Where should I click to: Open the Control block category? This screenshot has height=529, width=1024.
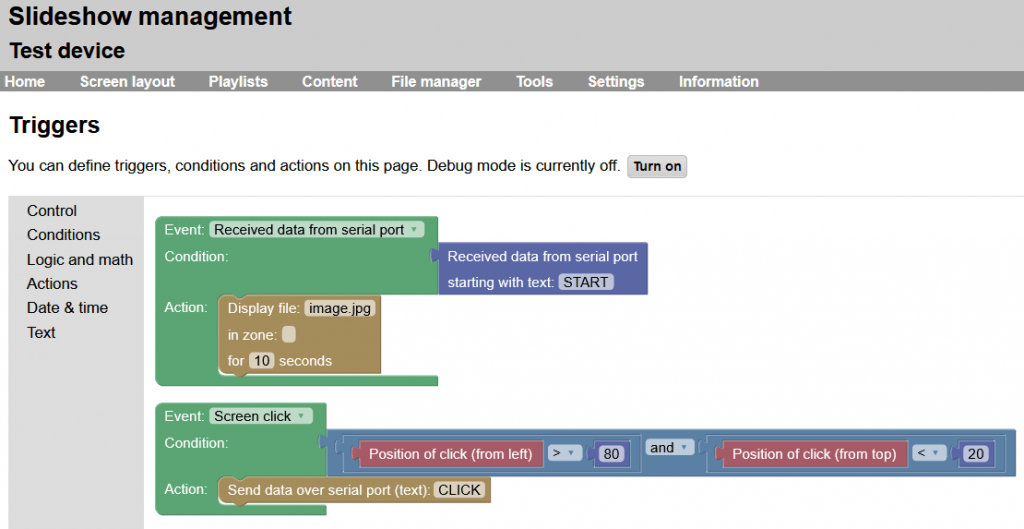[x=52, y=211]
